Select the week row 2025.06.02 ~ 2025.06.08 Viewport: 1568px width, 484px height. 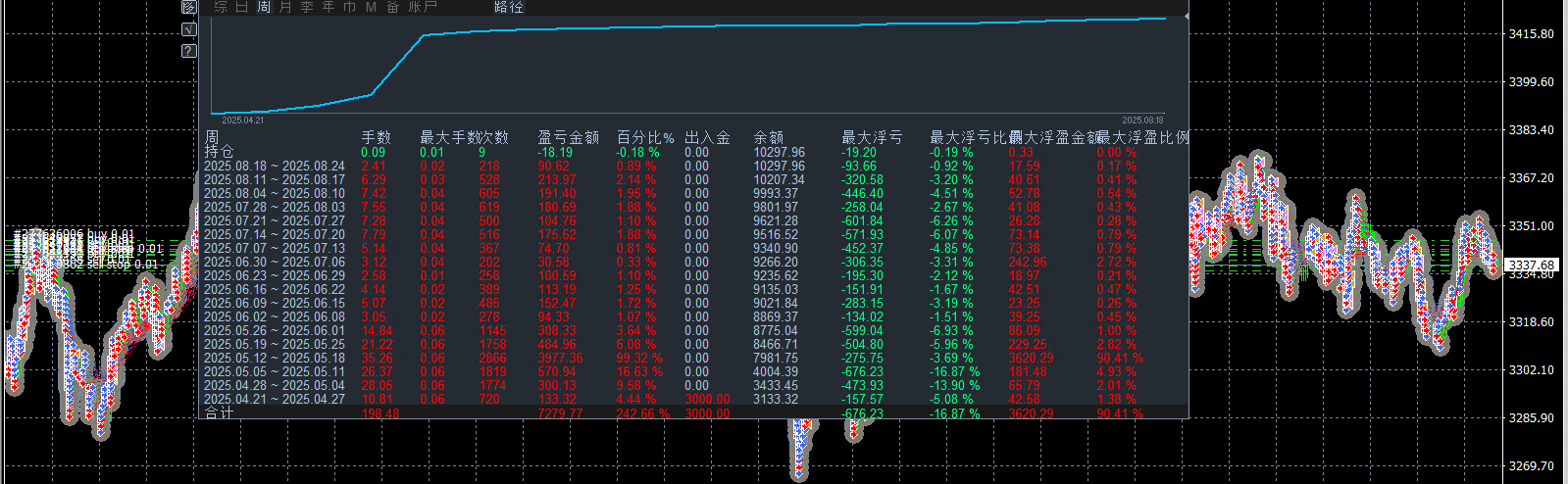click(275, 316)
